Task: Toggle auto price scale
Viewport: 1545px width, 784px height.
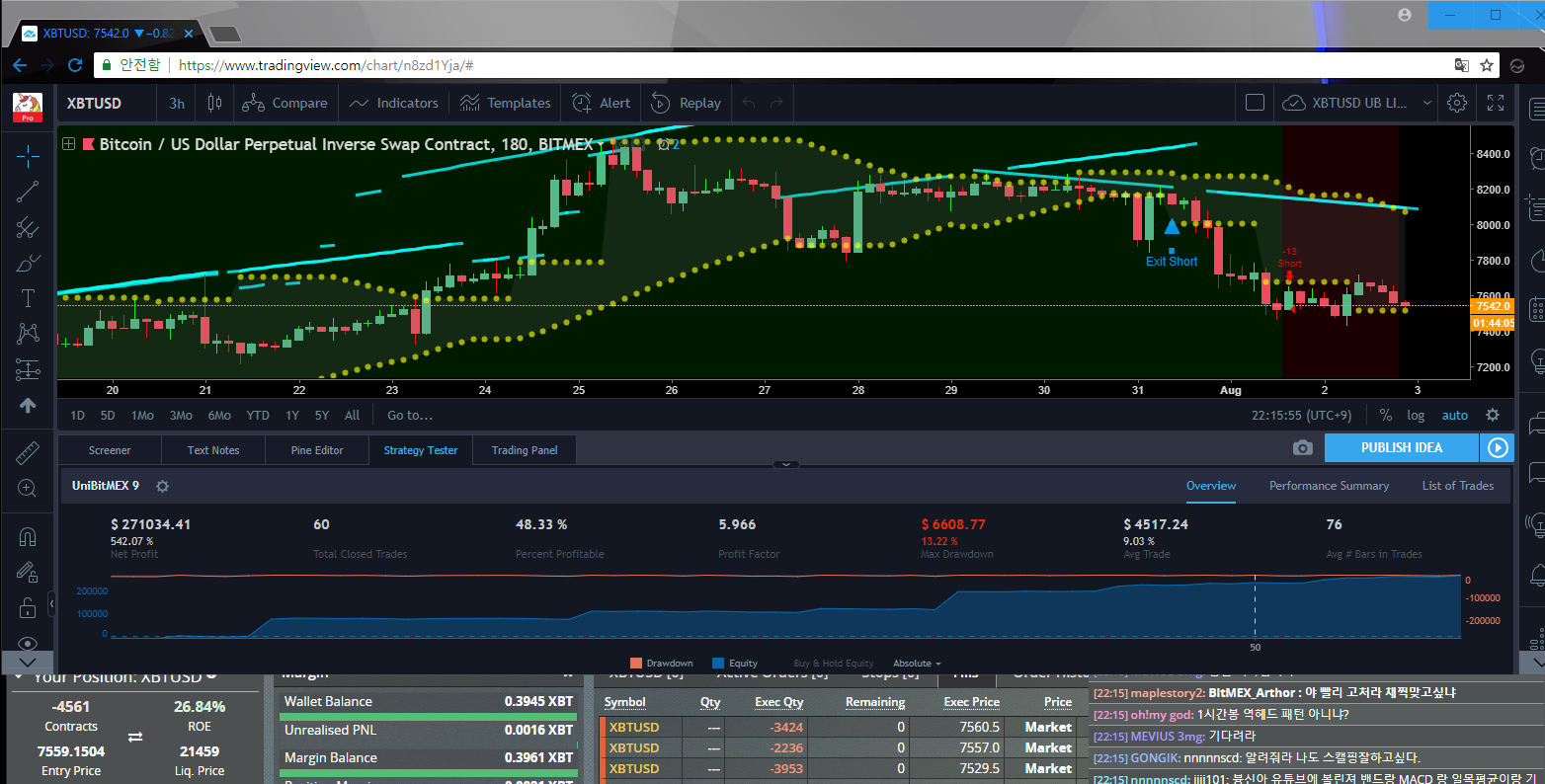Action: click(x=1455, y=416)
